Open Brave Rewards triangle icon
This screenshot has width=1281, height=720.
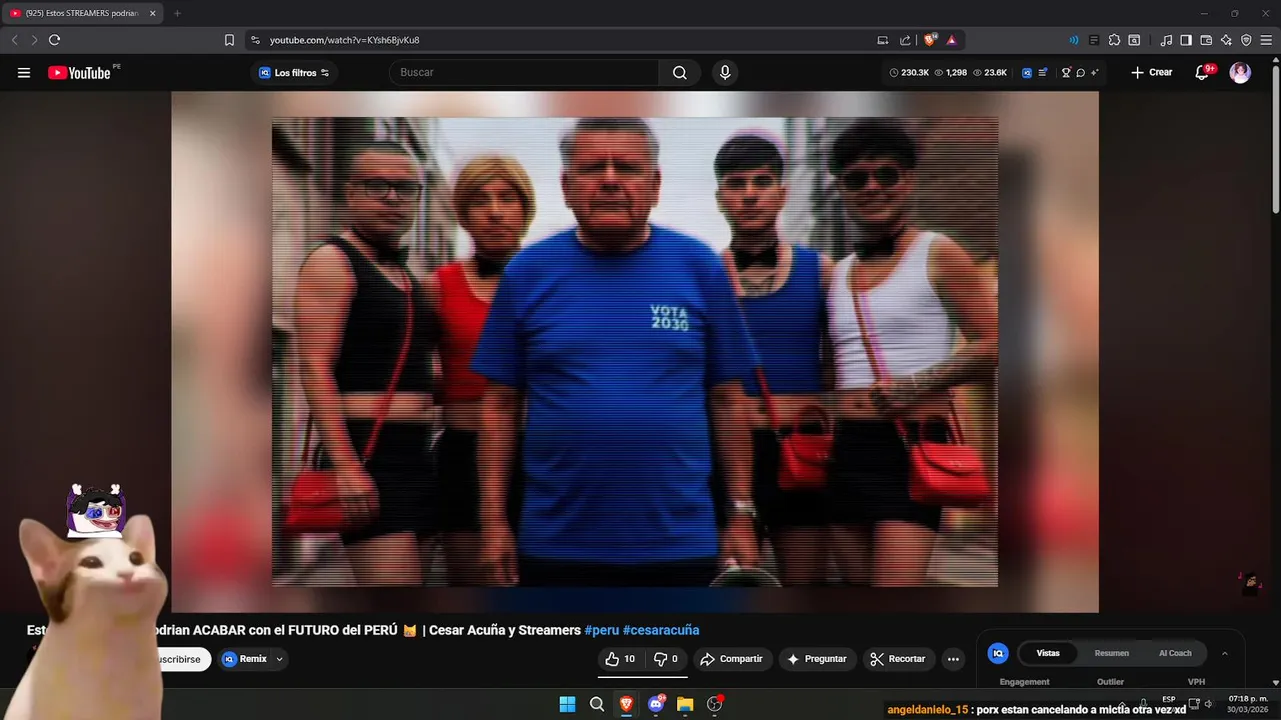coord(951,40)
